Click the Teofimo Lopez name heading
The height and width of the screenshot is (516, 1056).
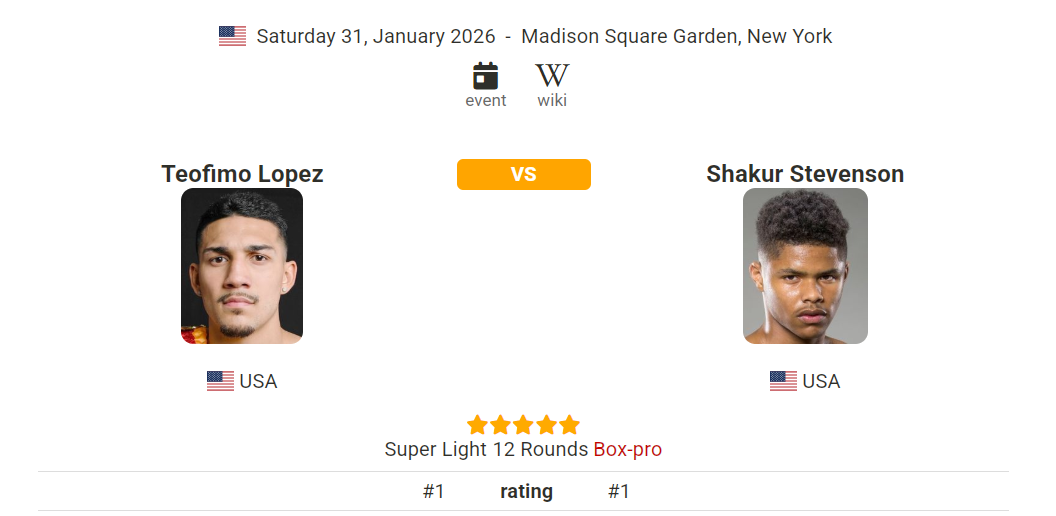[x=242, y=174]
